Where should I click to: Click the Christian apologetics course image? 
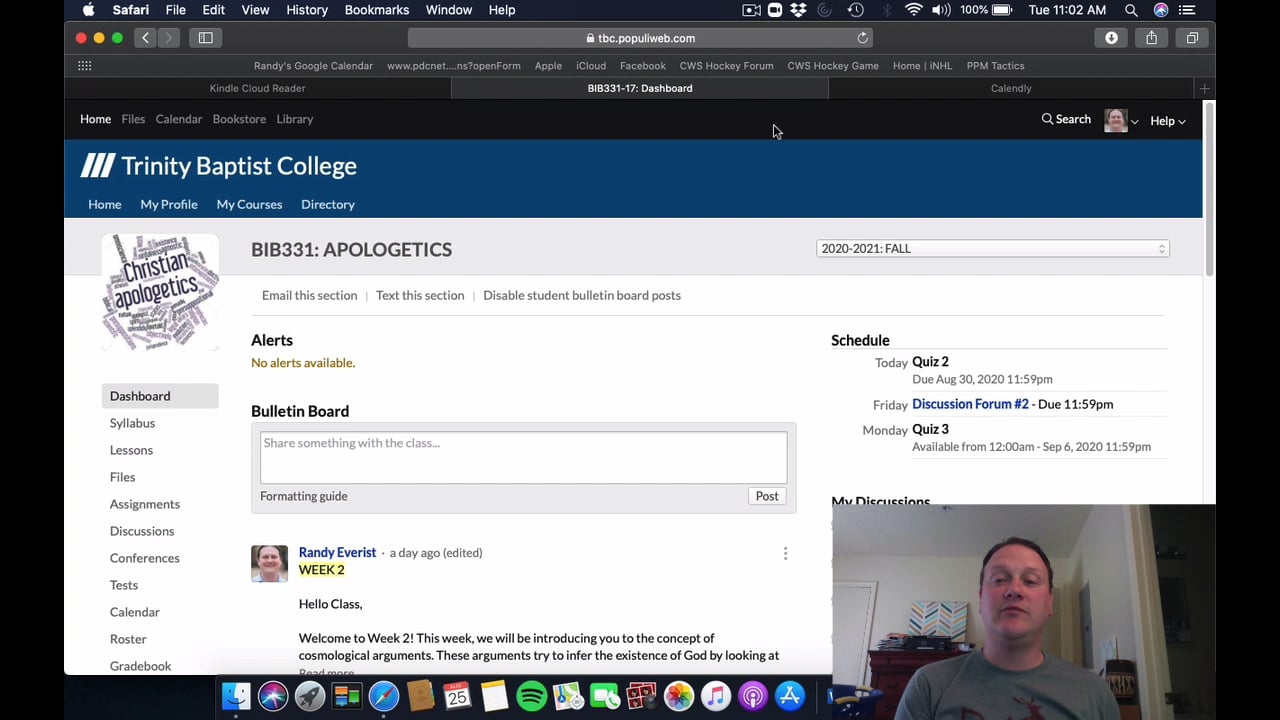point(160,291)
